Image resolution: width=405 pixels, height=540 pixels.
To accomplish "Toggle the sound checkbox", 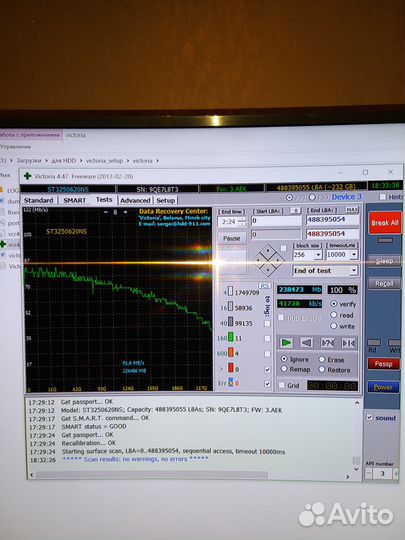I will point(370,417).
